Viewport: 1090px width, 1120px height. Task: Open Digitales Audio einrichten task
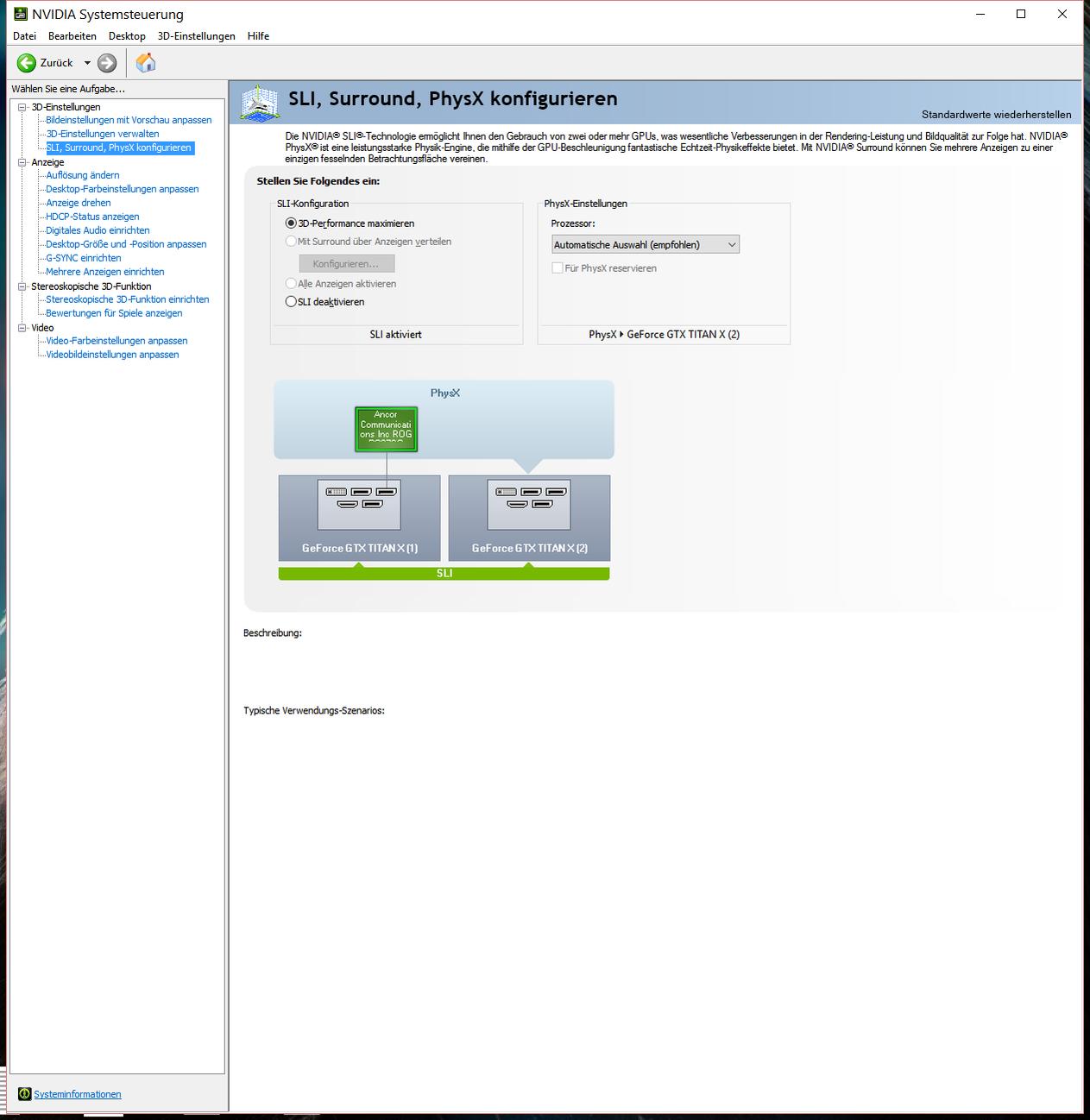[98, 230]
